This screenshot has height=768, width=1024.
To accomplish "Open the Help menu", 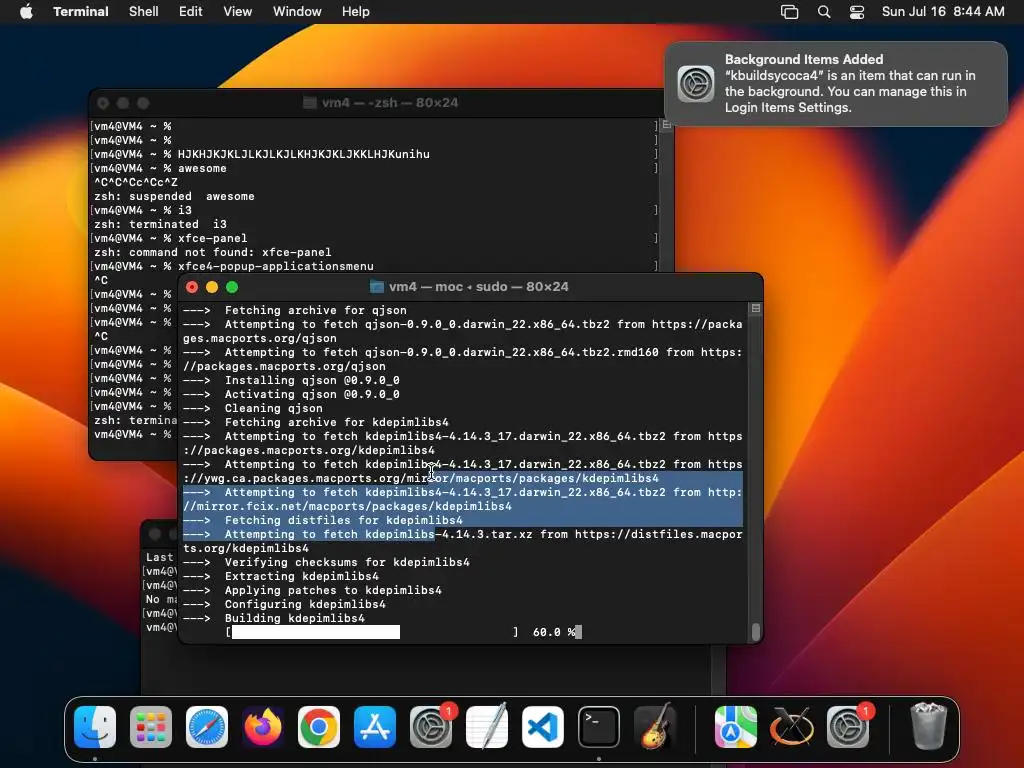I will [356, 12].
